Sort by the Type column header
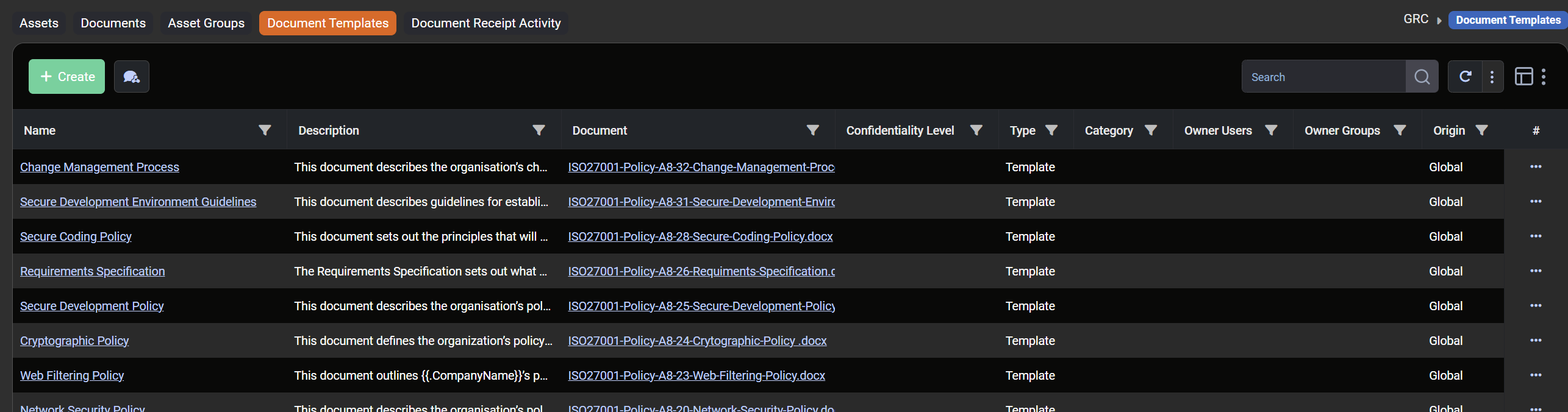The width and height of the screenshot is (1568, 412). click(x=1022, y=130)
